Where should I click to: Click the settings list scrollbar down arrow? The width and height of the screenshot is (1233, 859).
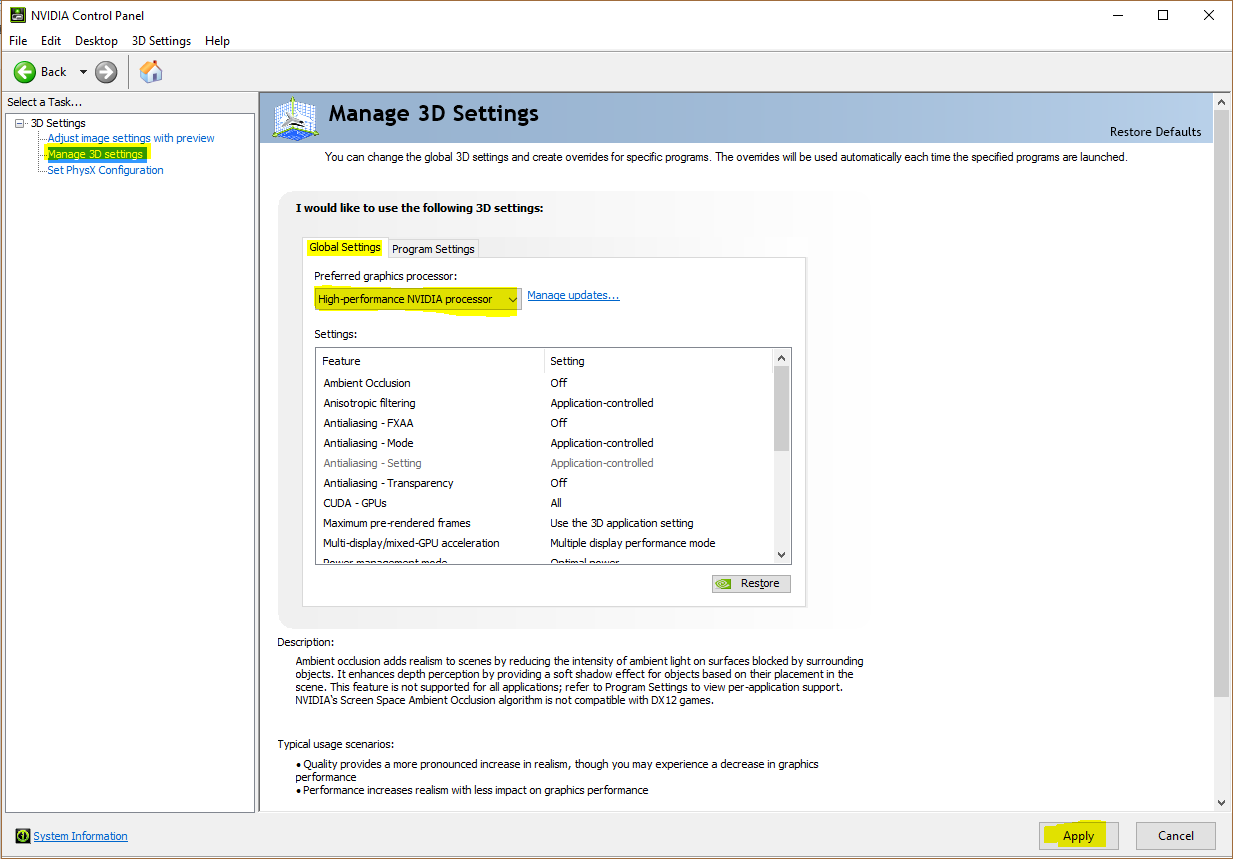click(x=782, y=555)
